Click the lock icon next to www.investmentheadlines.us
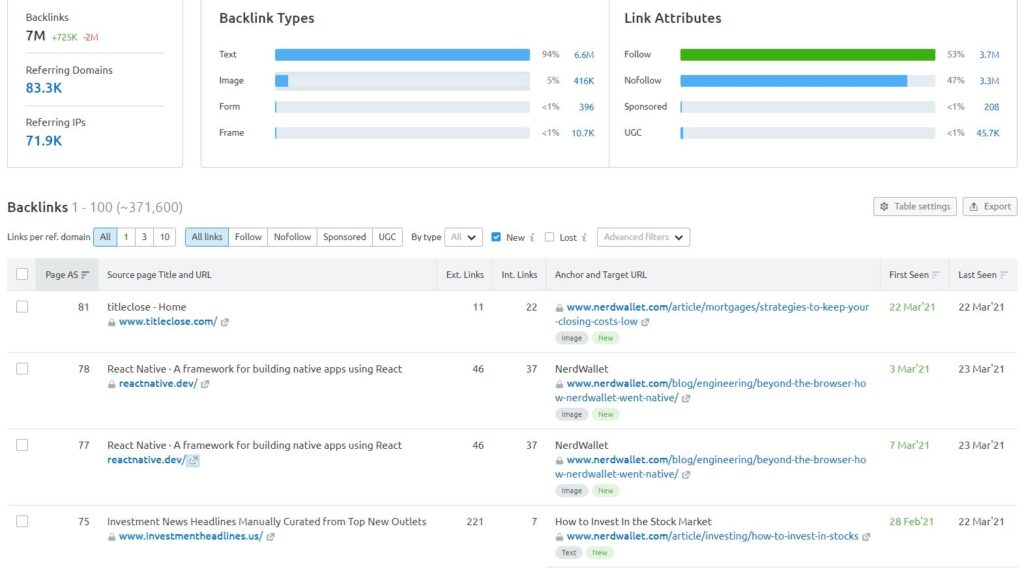Viewport: 1024px width, 578px height. (x=113, y=536)
